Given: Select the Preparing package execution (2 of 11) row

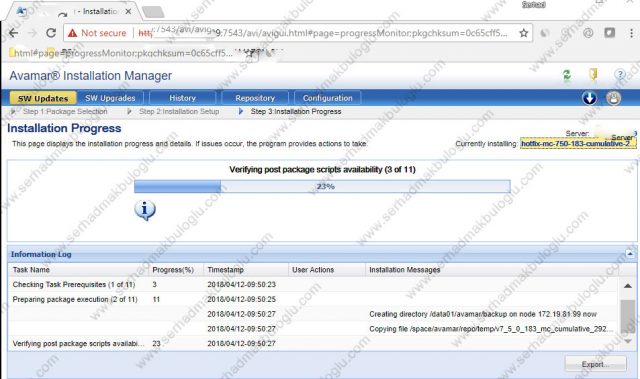Looking at the screenshot, I should 313,299.
